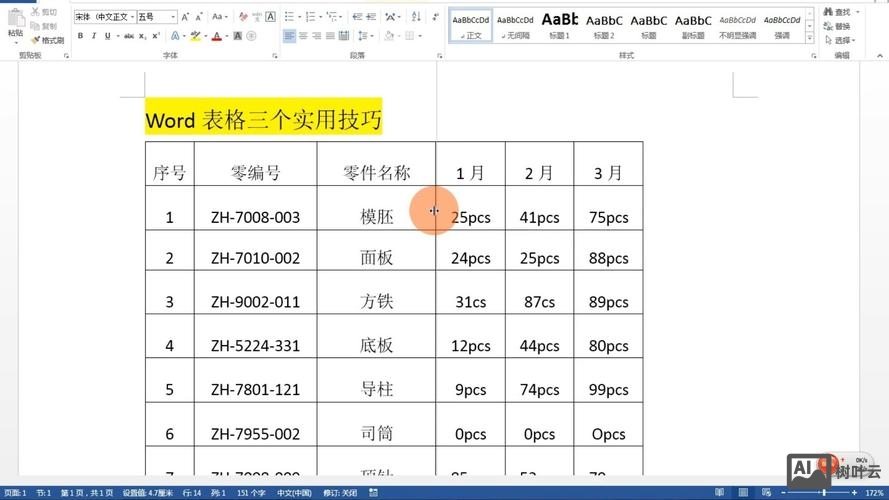Click the word count 151 个字
Screen dimensions: 889x500
(251, 493)
